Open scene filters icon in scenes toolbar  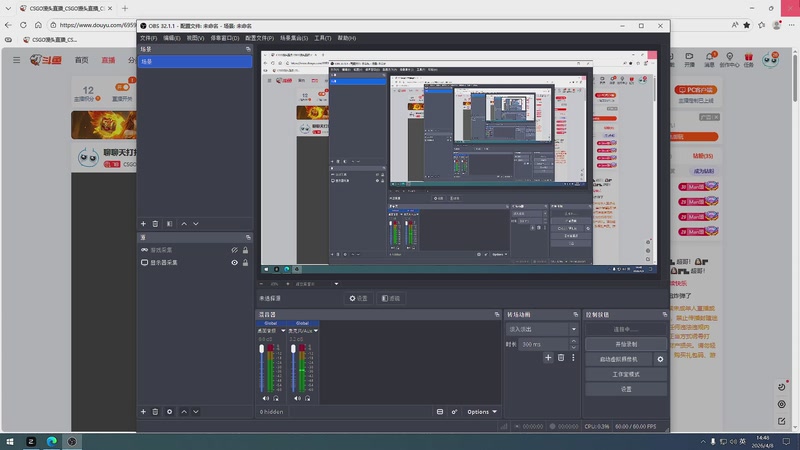click(169, 224)
